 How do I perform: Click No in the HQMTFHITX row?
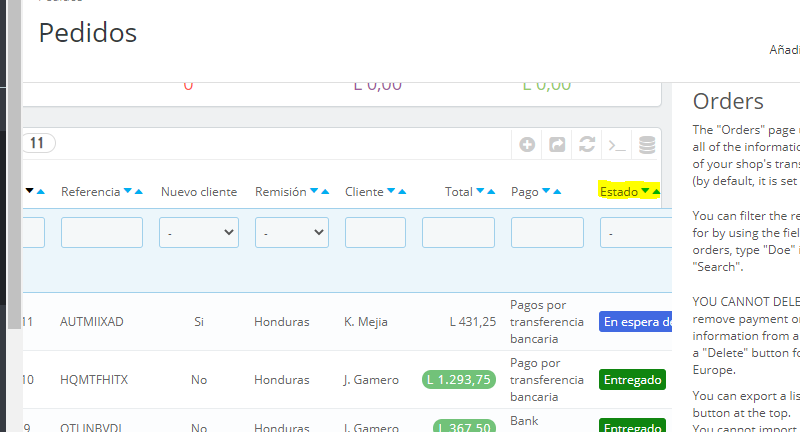(x=199, y=380)
